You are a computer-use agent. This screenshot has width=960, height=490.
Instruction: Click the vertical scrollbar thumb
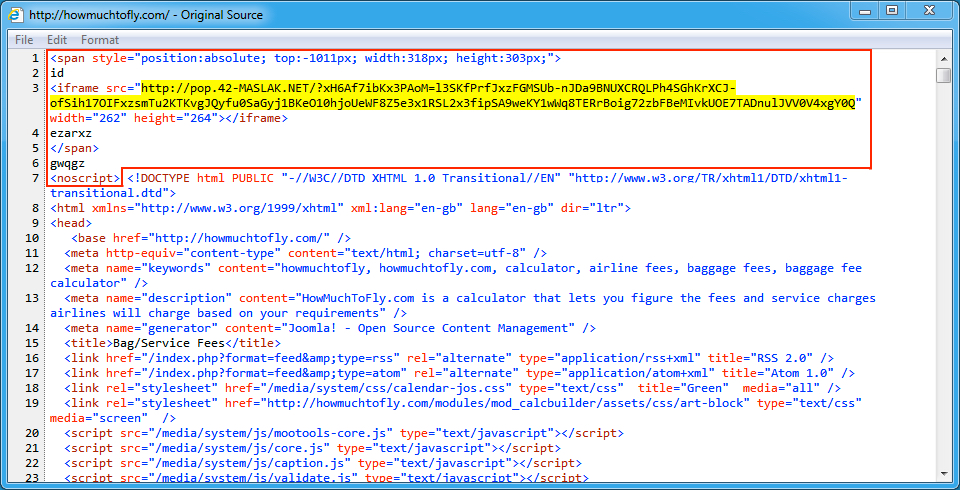coord(943,75)
